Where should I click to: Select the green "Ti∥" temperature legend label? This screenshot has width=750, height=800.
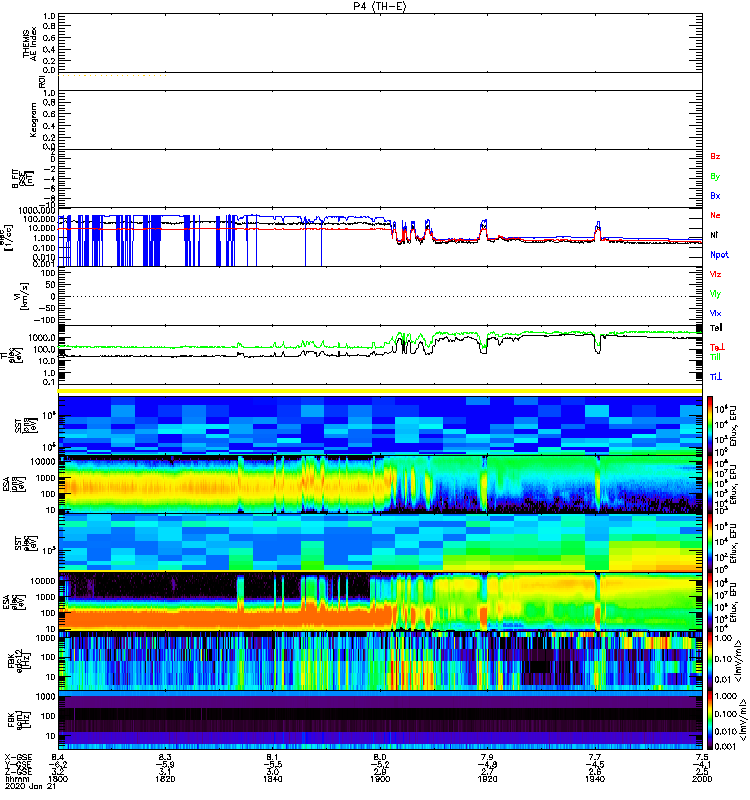715,357
